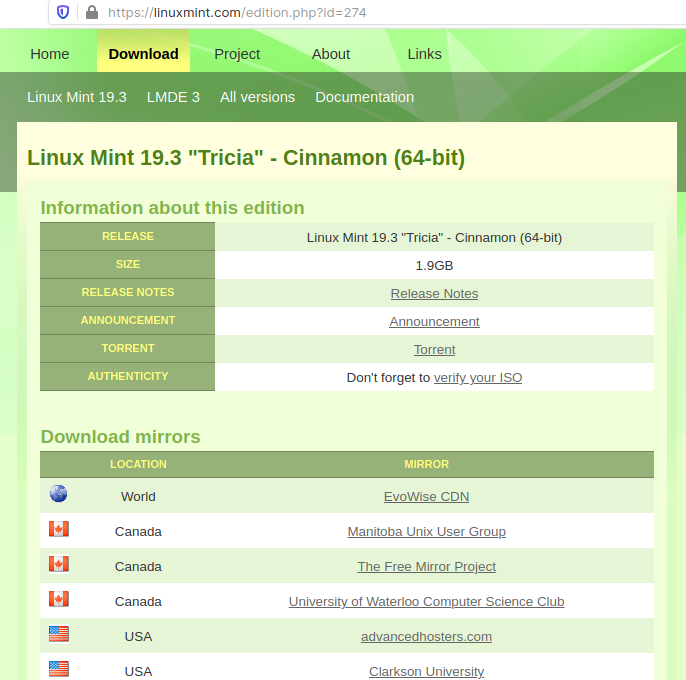
Task: Follow the verify your ISO link
Action: (478, 377)
